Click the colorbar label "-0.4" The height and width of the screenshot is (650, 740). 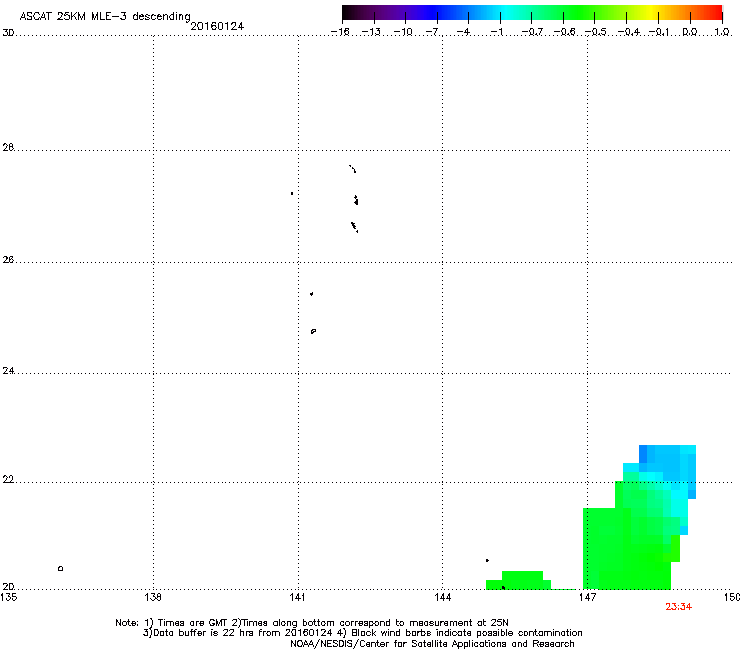629,32
